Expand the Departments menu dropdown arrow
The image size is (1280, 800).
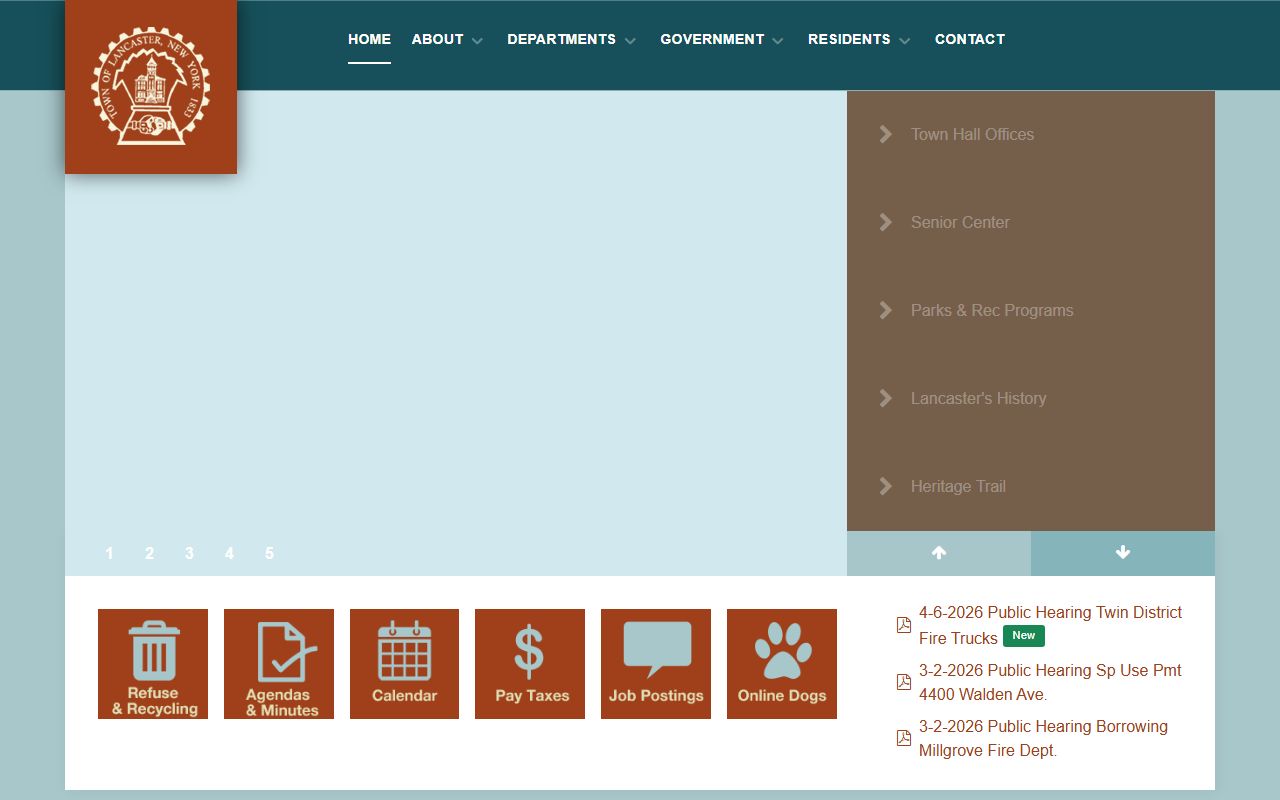(x=630, y=41)
